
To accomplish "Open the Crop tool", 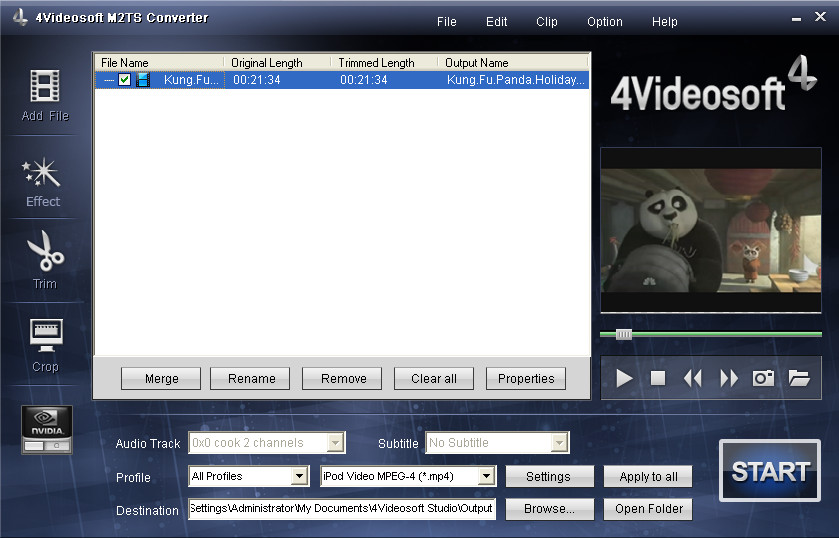I will click(45, 337).
